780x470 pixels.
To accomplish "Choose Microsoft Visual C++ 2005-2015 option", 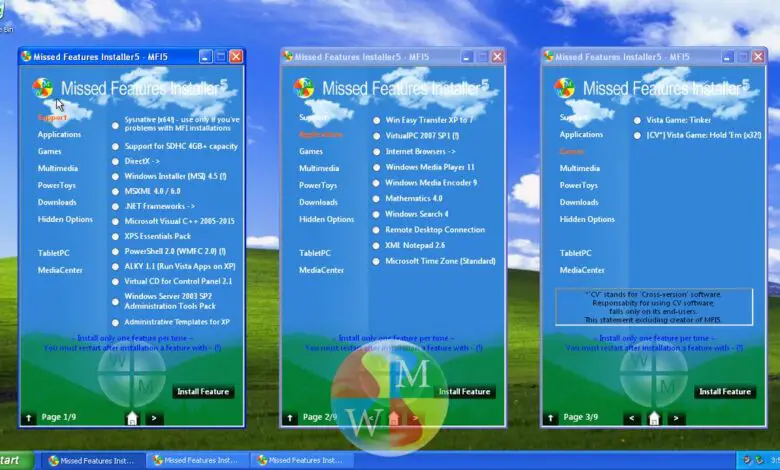I will [115, 222].
